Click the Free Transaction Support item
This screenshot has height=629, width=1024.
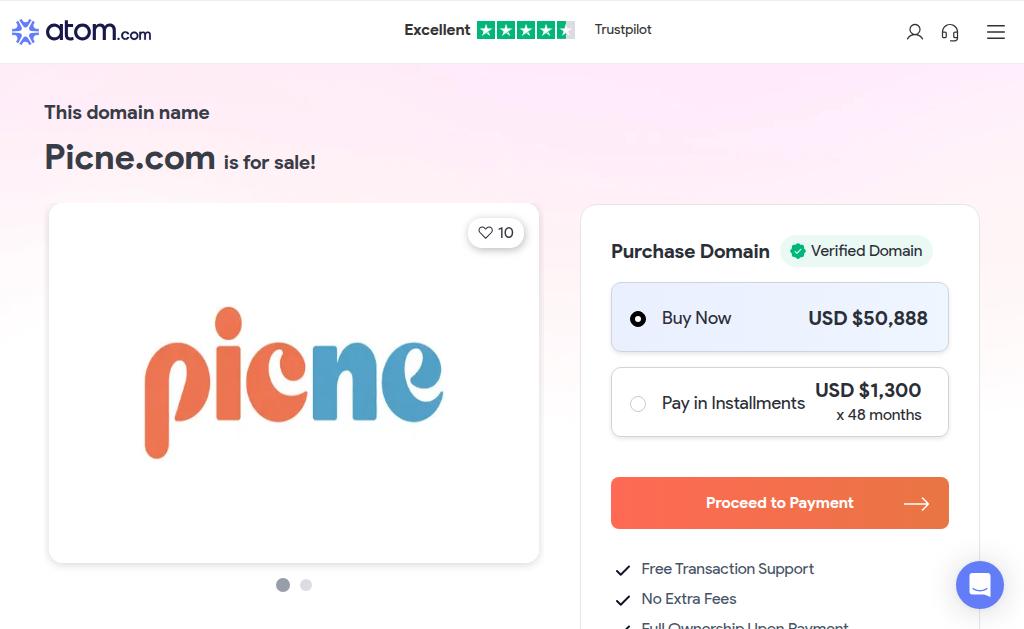tap(727, 569)
